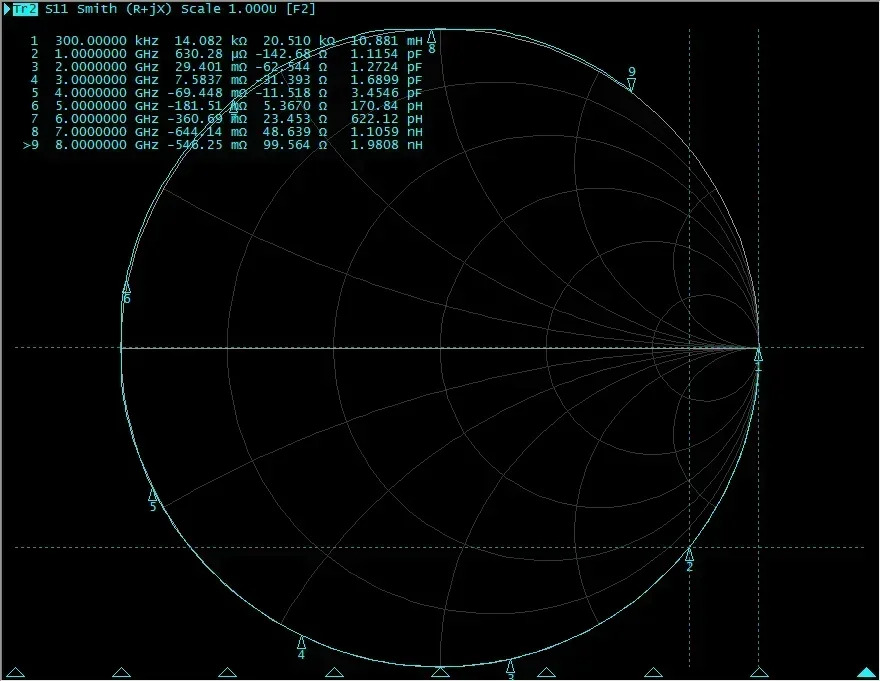Click the Smith (R+jX) format label
This screenshot has height=681, width=880.
point(124,9)
